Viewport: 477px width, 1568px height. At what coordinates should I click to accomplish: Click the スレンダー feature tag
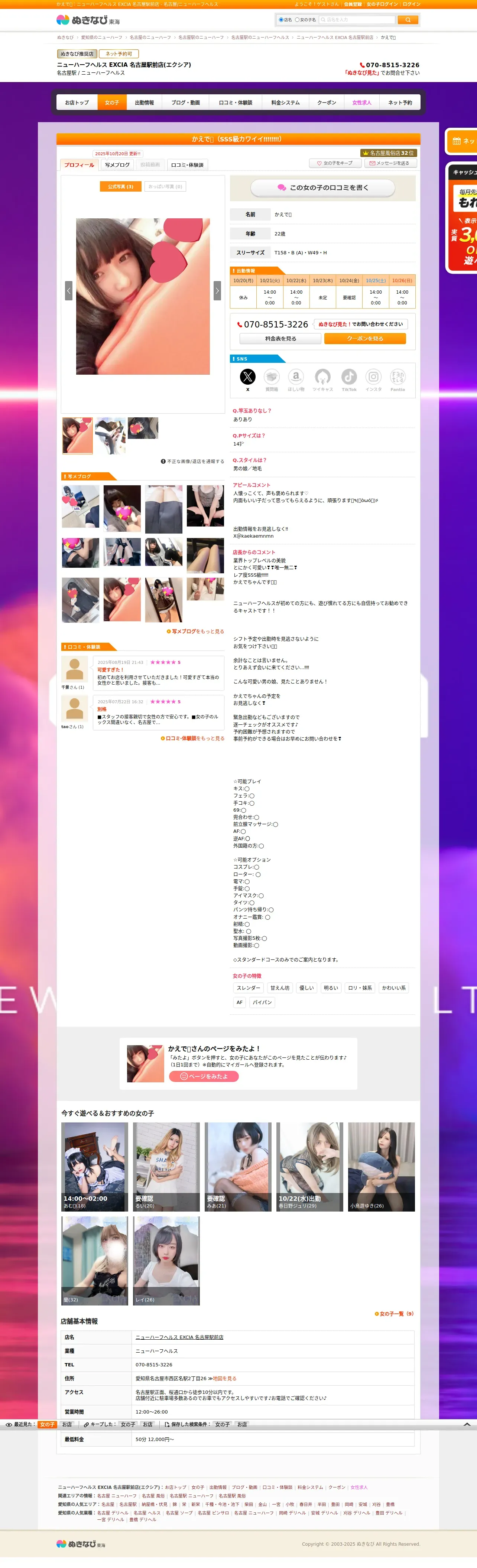(249, 988)
